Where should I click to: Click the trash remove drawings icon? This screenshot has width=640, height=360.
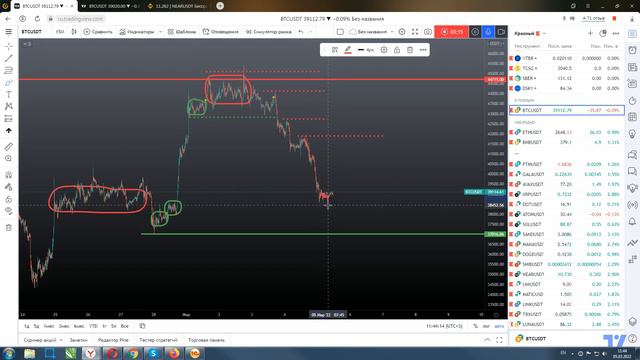tap(9, 227)
